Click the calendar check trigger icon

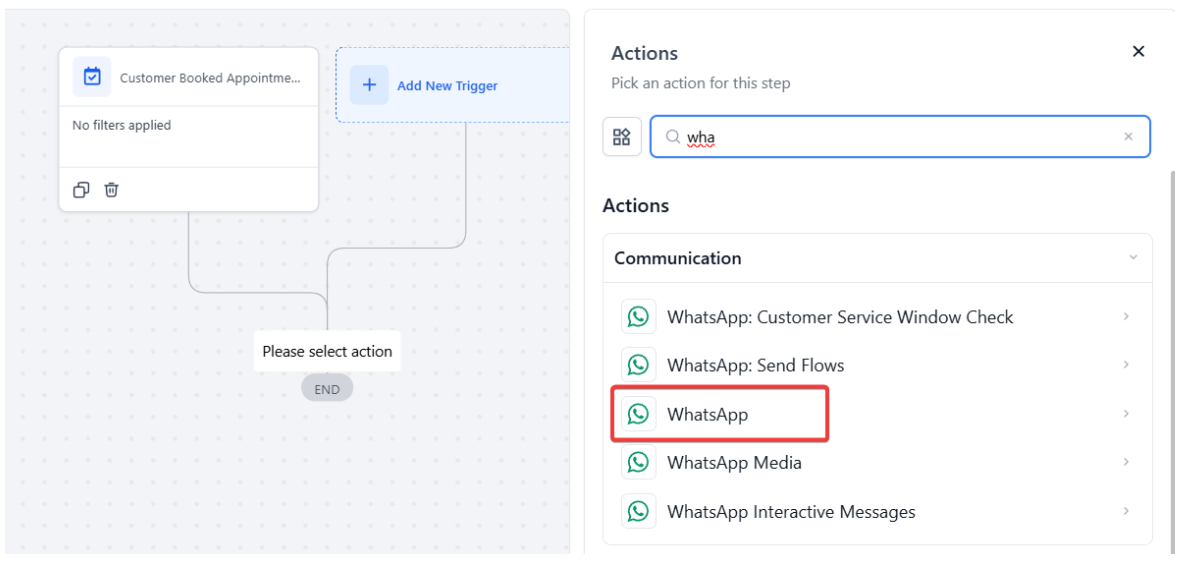[92, 77]
